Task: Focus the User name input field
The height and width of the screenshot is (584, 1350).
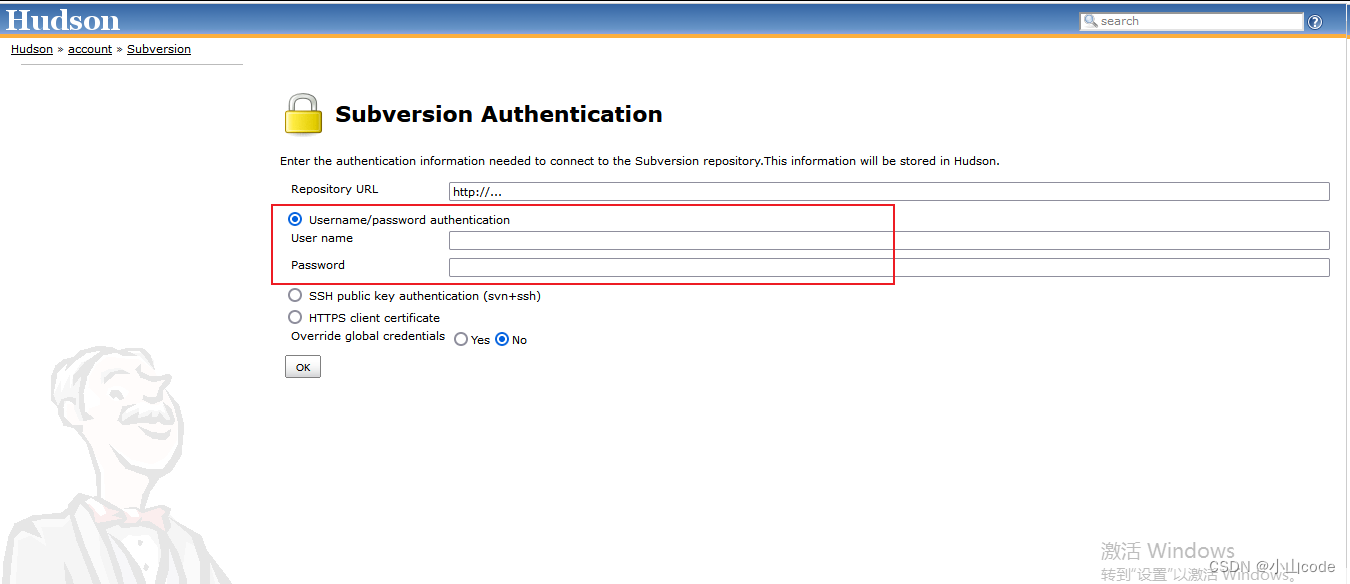Action: point(889,240)
